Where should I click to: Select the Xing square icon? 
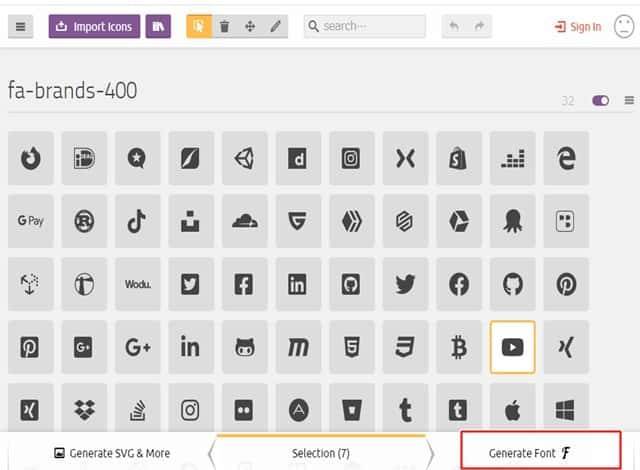[x=31, y=409]
